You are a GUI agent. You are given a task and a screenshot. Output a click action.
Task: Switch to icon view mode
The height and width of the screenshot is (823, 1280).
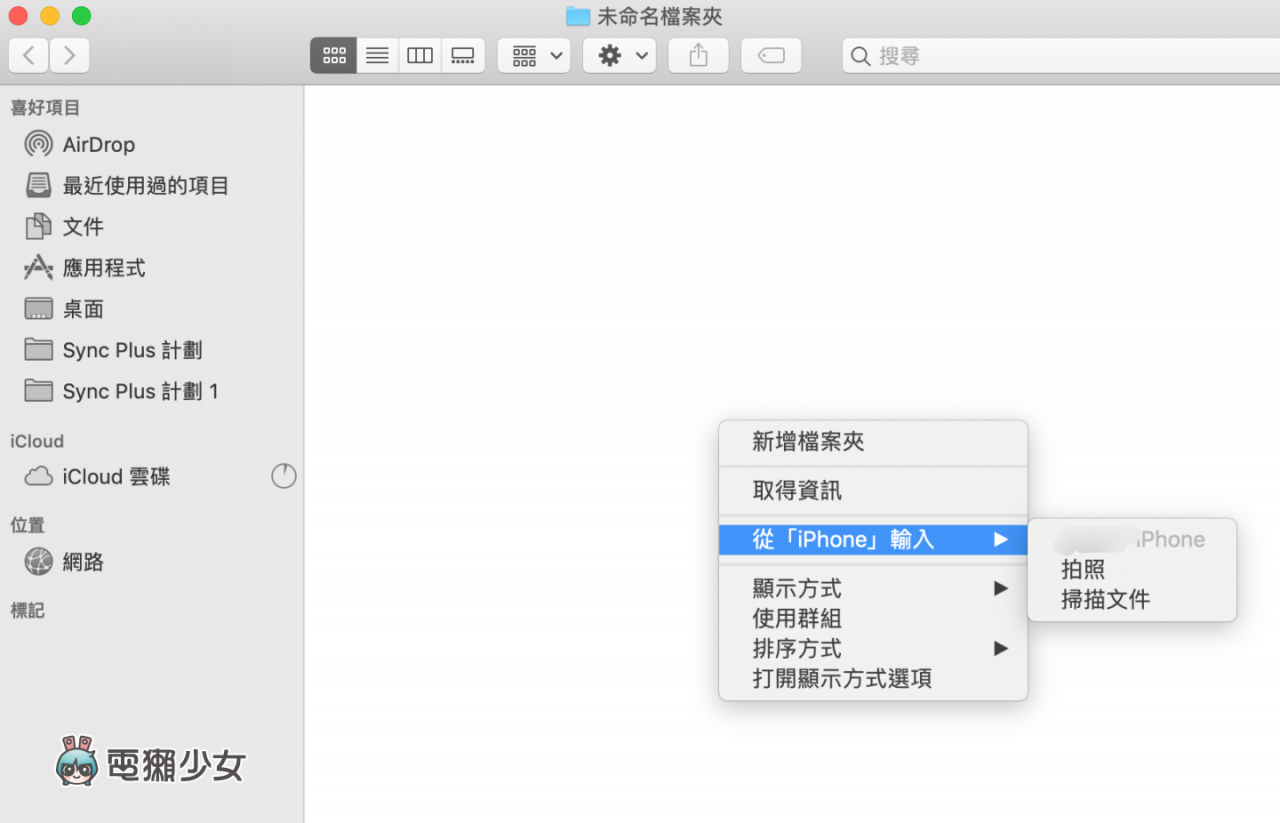[333, 56]
